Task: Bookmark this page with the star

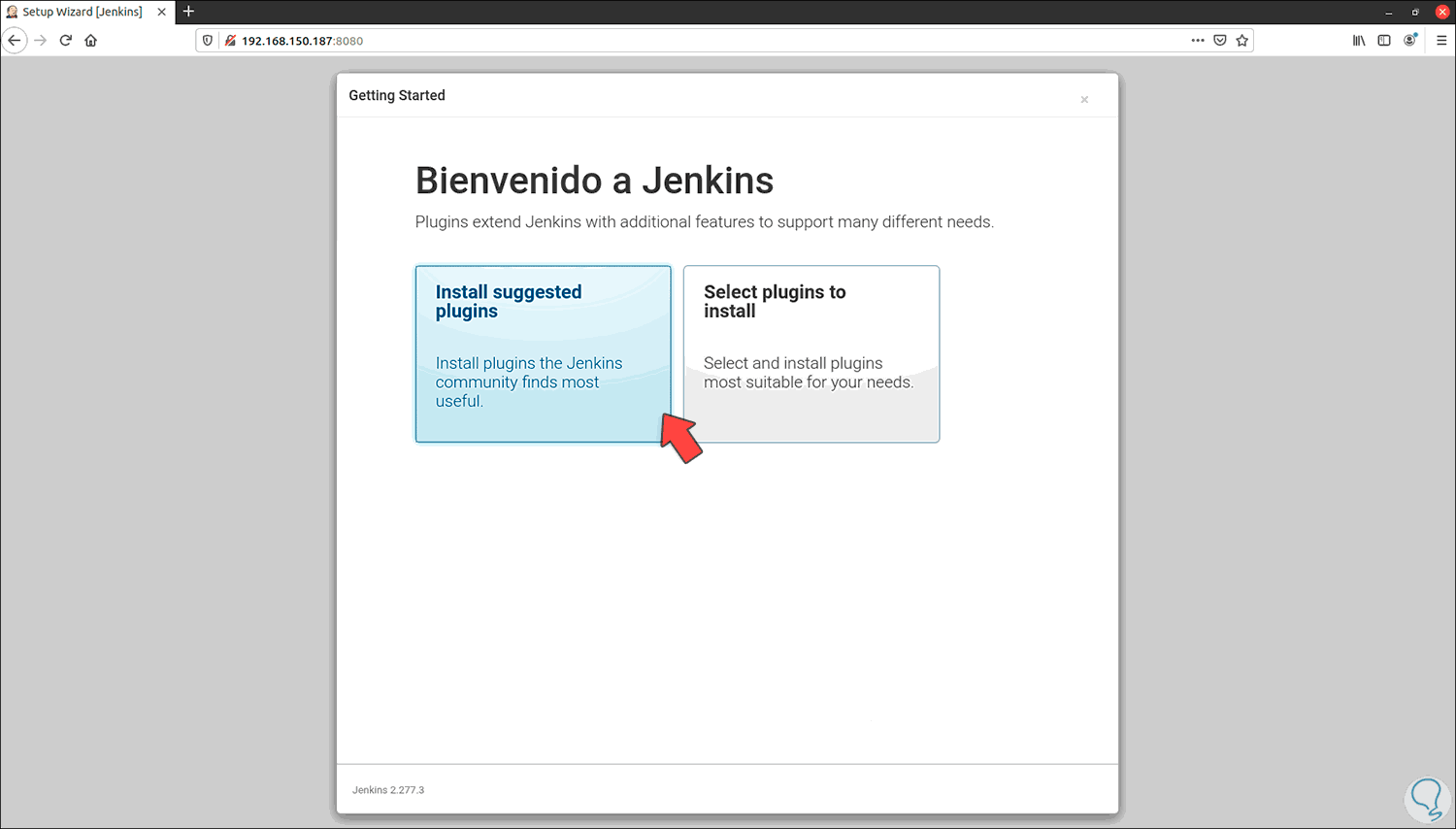Action: [1242, 41]
